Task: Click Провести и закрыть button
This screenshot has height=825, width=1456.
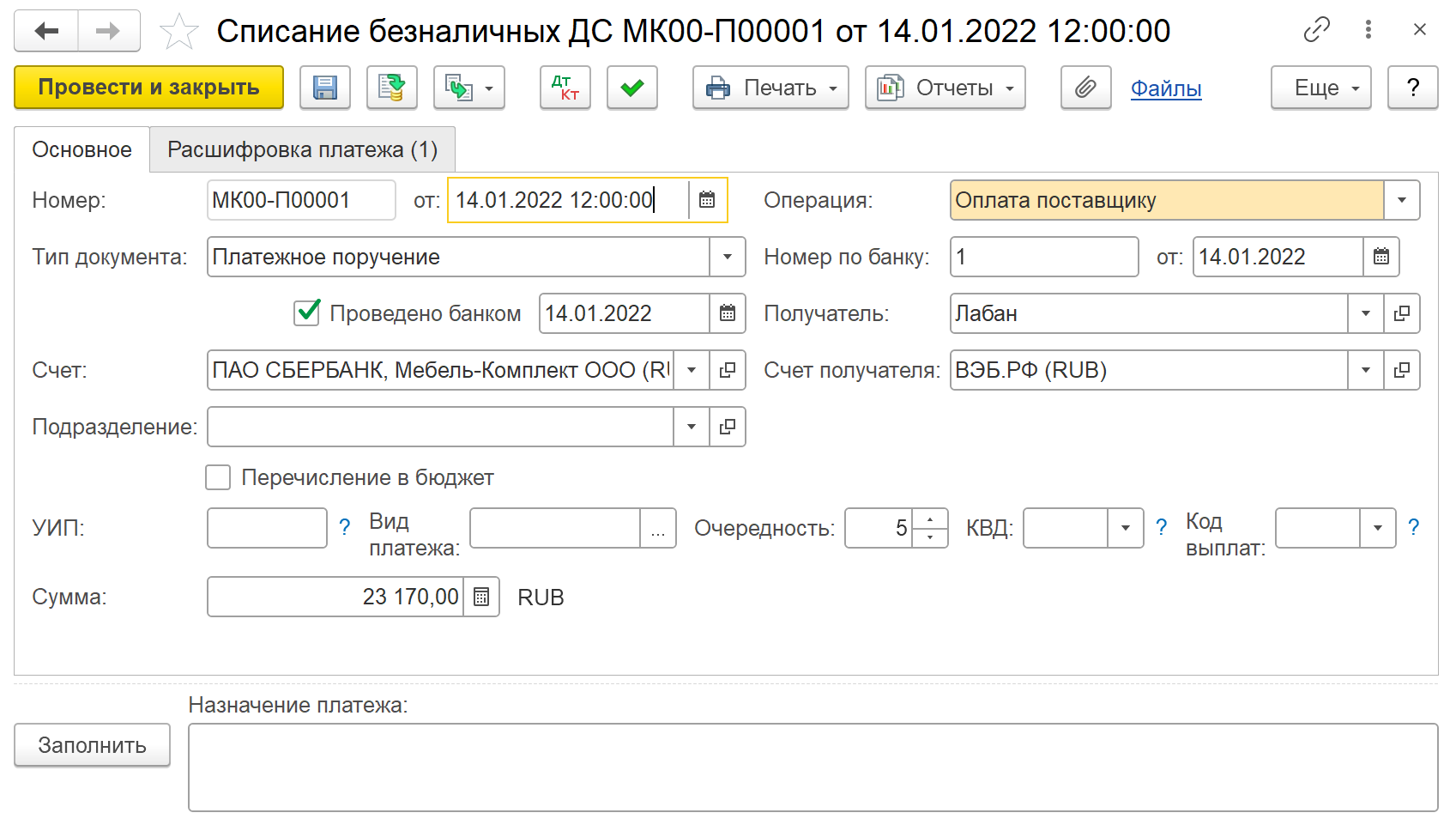Action: point(148,88)
